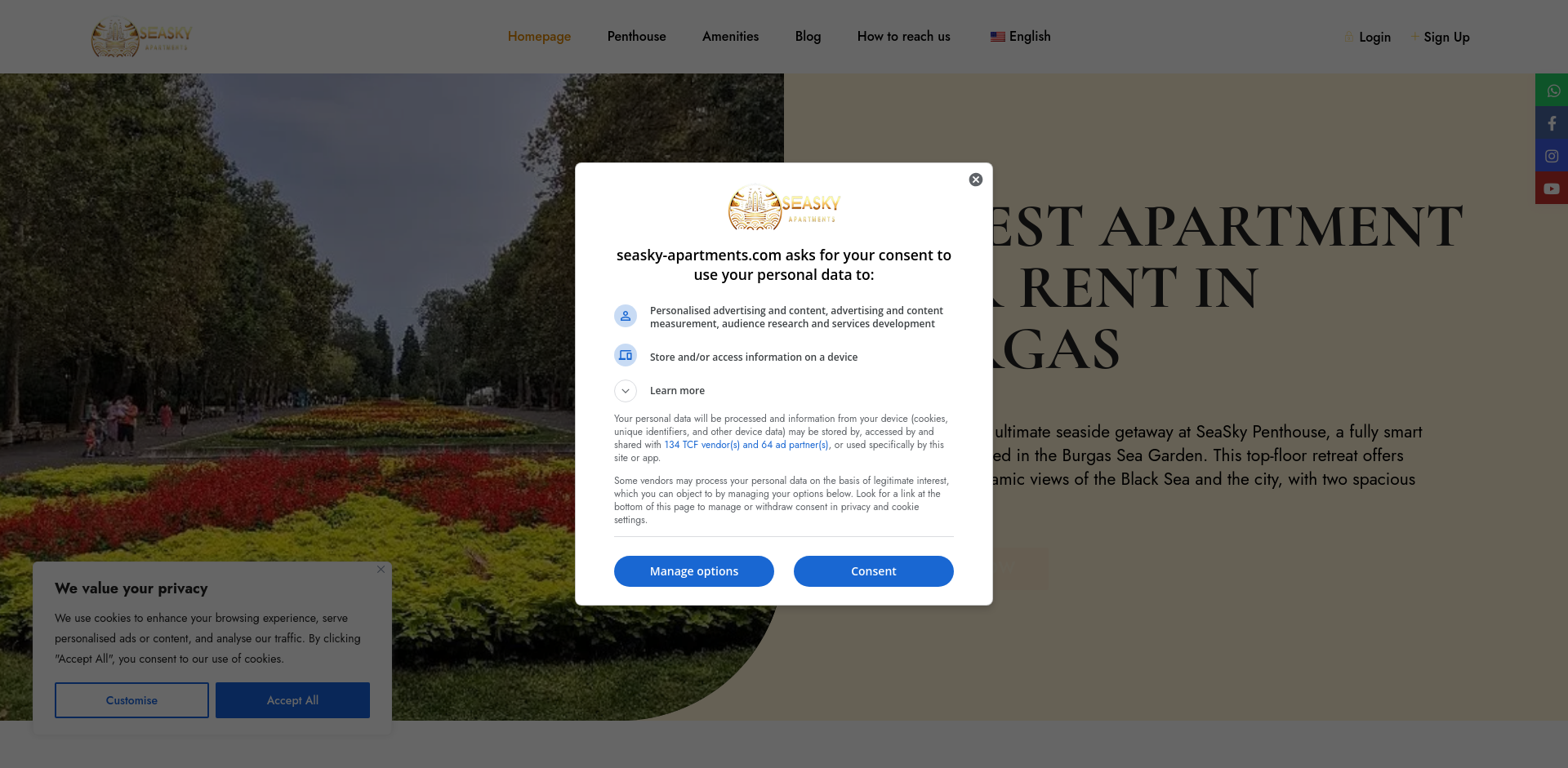The width and height of the screenshot is (1568, 768).
Task: Click the SeaSky logo in header
Action: click(141, 37)
